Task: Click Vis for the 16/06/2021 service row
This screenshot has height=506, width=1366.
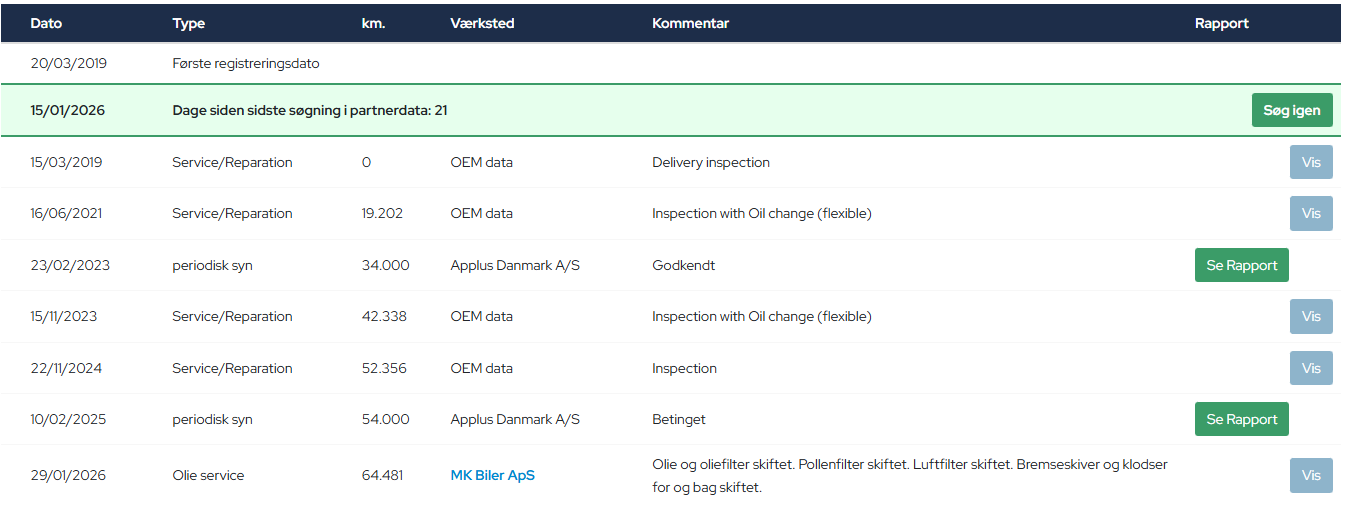Action: 1310,213
